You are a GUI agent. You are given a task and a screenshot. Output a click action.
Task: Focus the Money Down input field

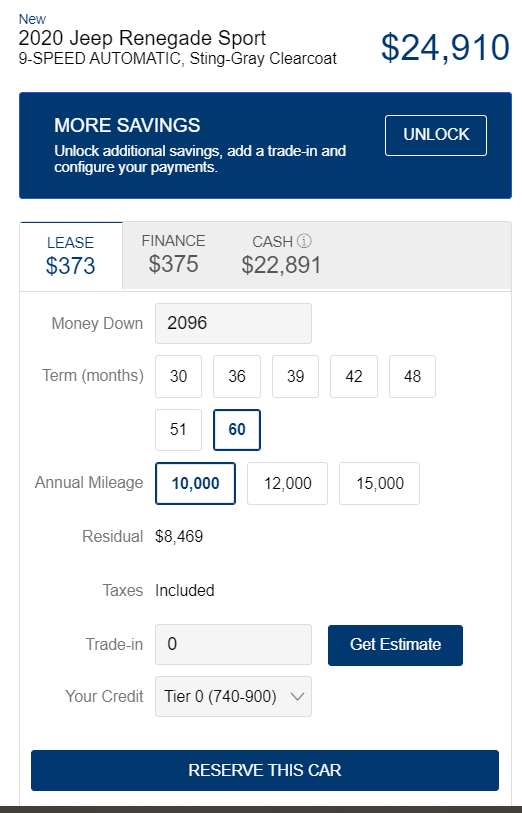click(x=233, y=324)
